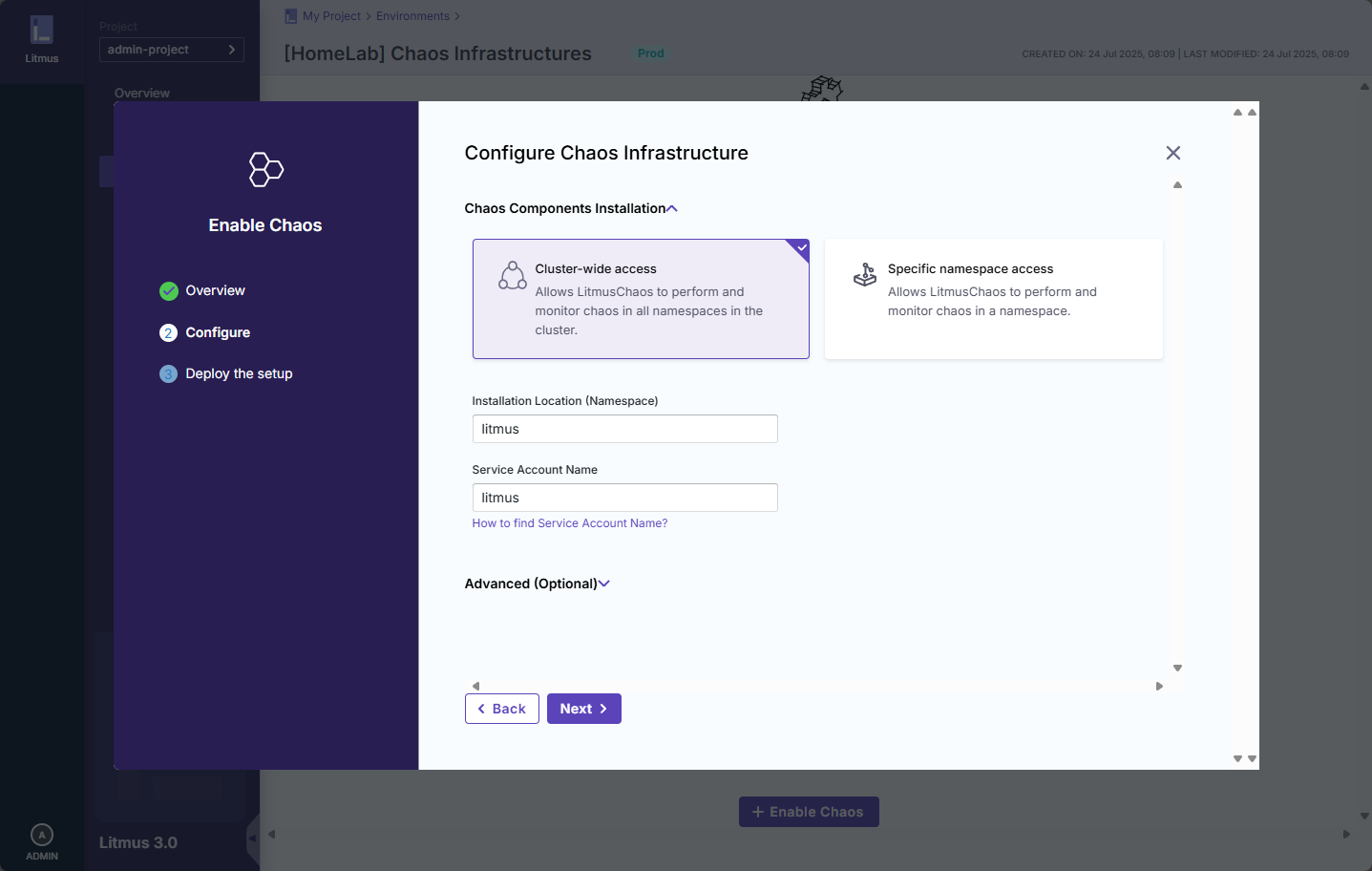The image size is (1372, 871).
Task: Close the Configure Chaos Infrastructure dialog
Action: pyautogui.click(x=1173, y=153)
